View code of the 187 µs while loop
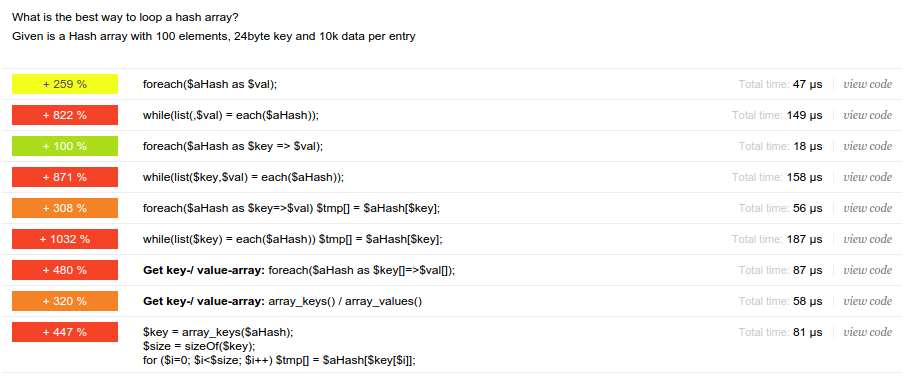 [868, 239]
